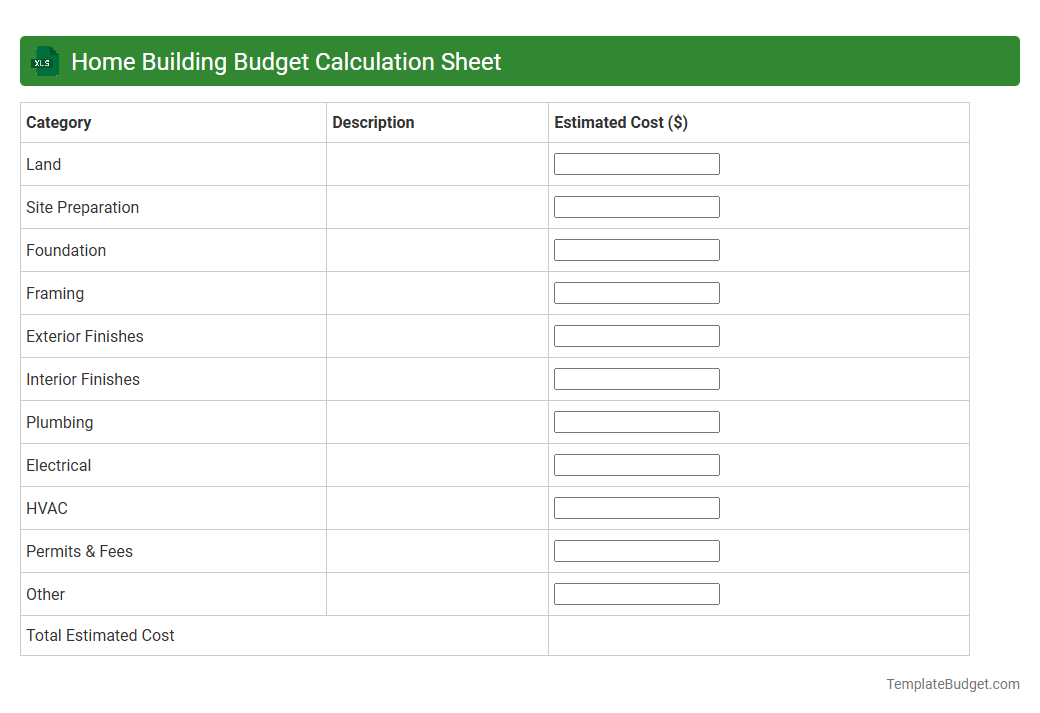Image resolution: width=1040 pixels, height=713 pixels.
Task: Open the TemplateBudget.com link
Action: pos(952,684)
